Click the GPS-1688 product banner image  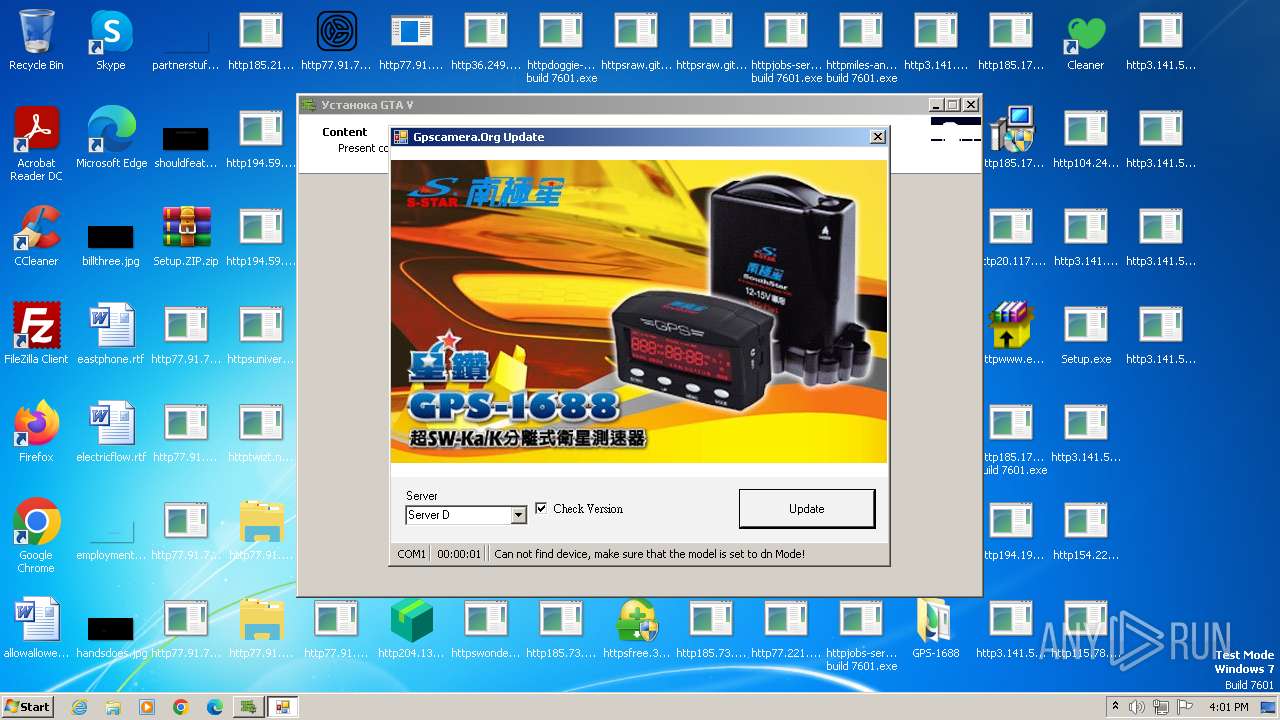638,311
